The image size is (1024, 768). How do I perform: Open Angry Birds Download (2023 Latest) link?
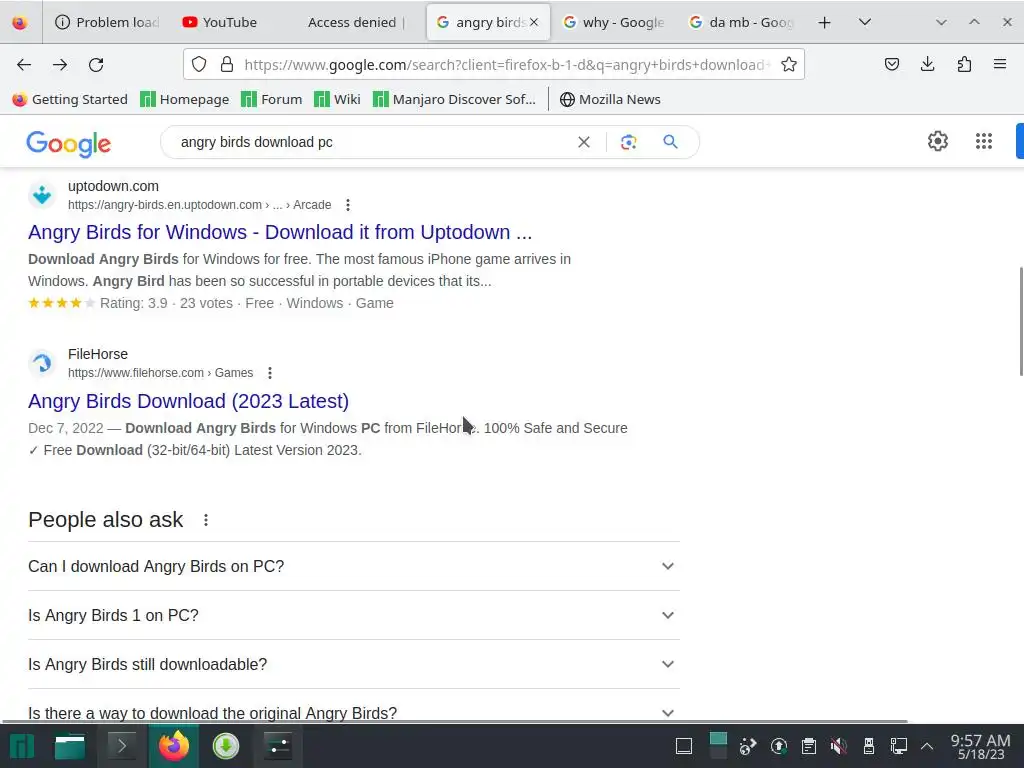click(x=188, y=401)
